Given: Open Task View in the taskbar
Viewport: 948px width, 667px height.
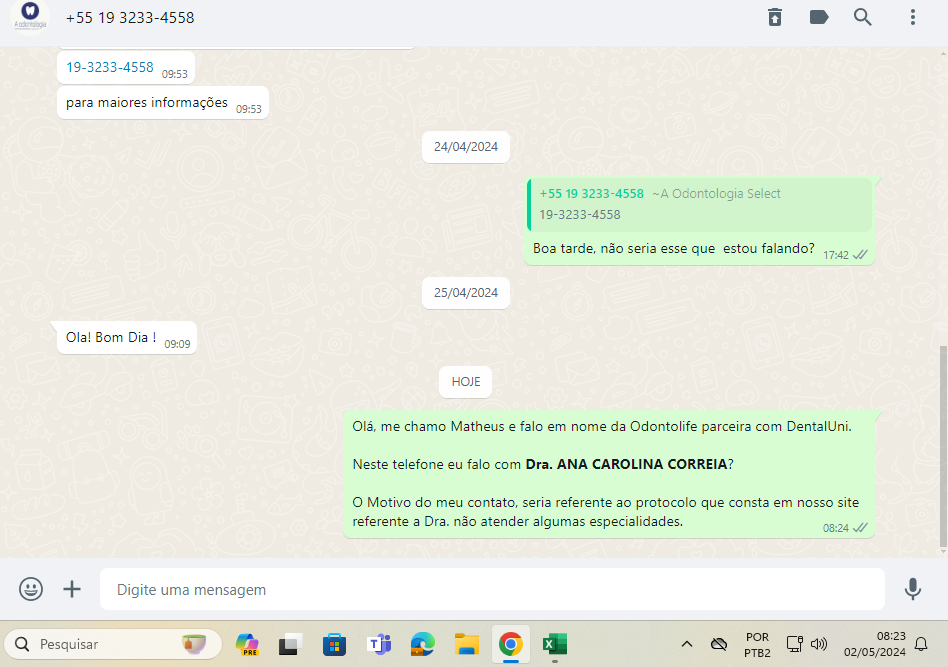Looking at the screenshot, I should (291, 645).
